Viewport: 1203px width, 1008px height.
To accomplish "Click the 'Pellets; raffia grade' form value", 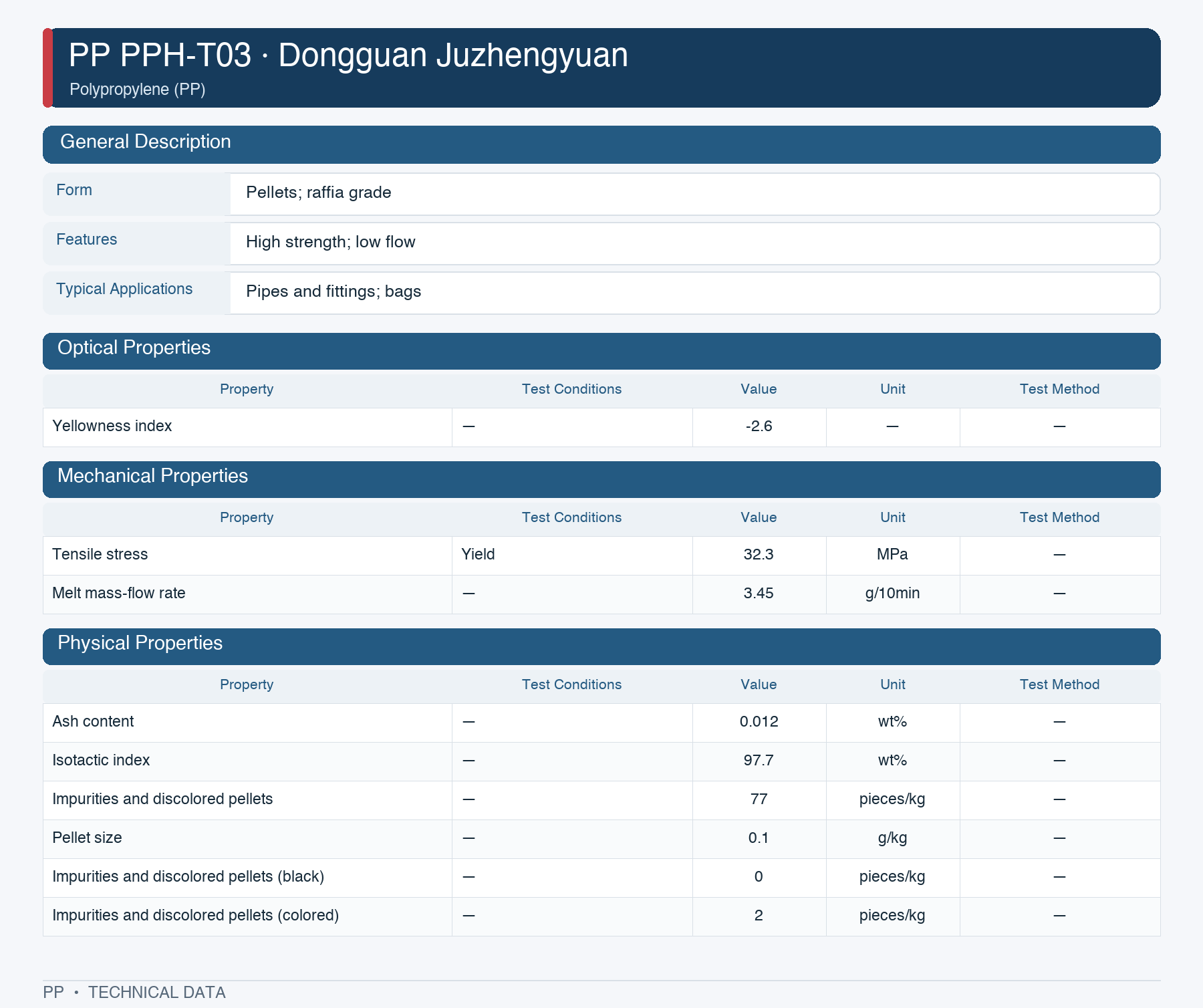I will coord(319,193).
